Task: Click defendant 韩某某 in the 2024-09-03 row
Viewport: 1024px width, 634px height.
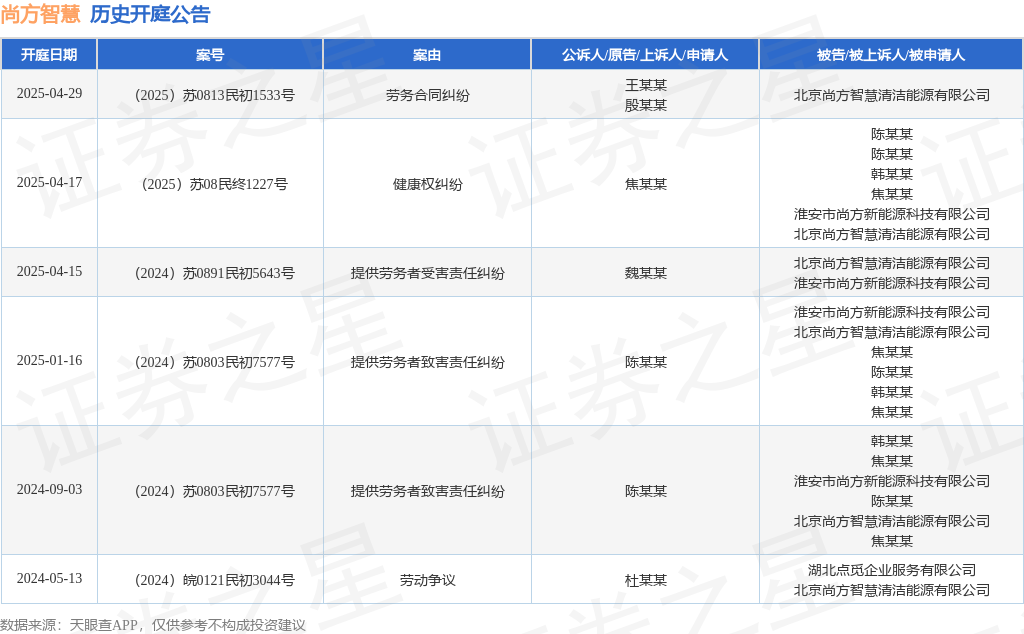Action: 891,441
